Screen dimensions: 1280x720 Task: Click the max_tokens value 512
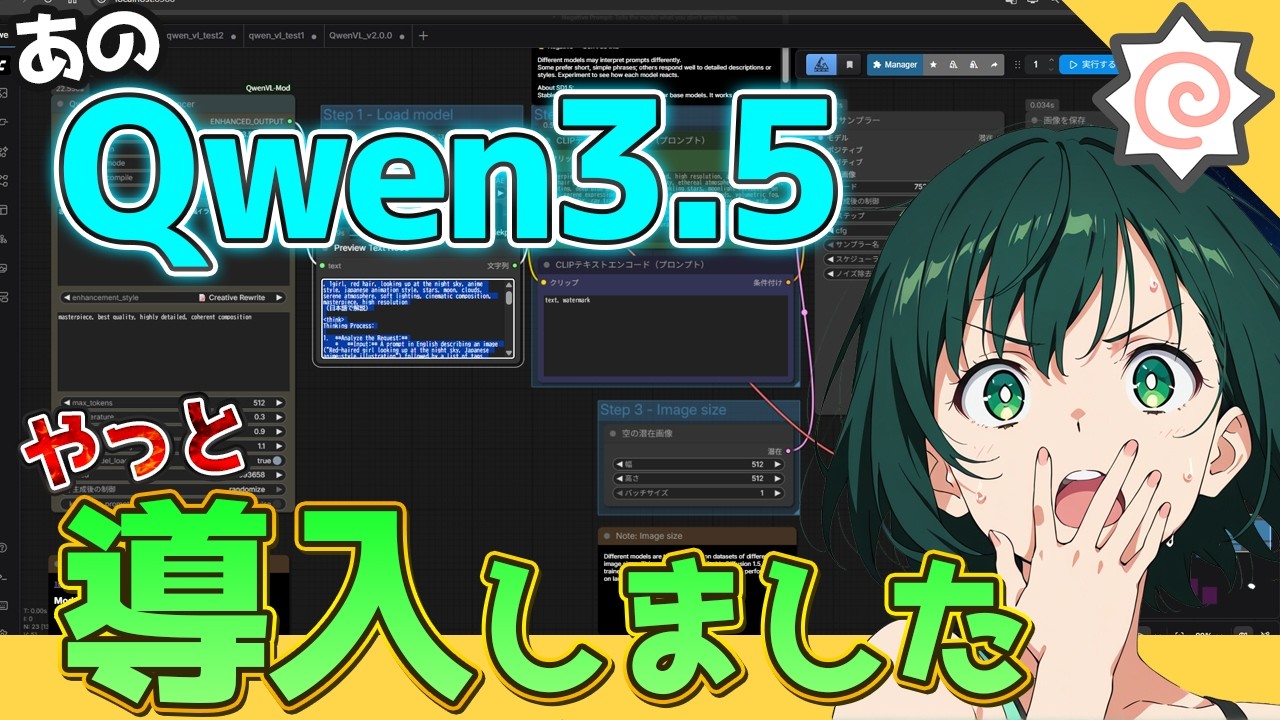(x=259, y=402)
